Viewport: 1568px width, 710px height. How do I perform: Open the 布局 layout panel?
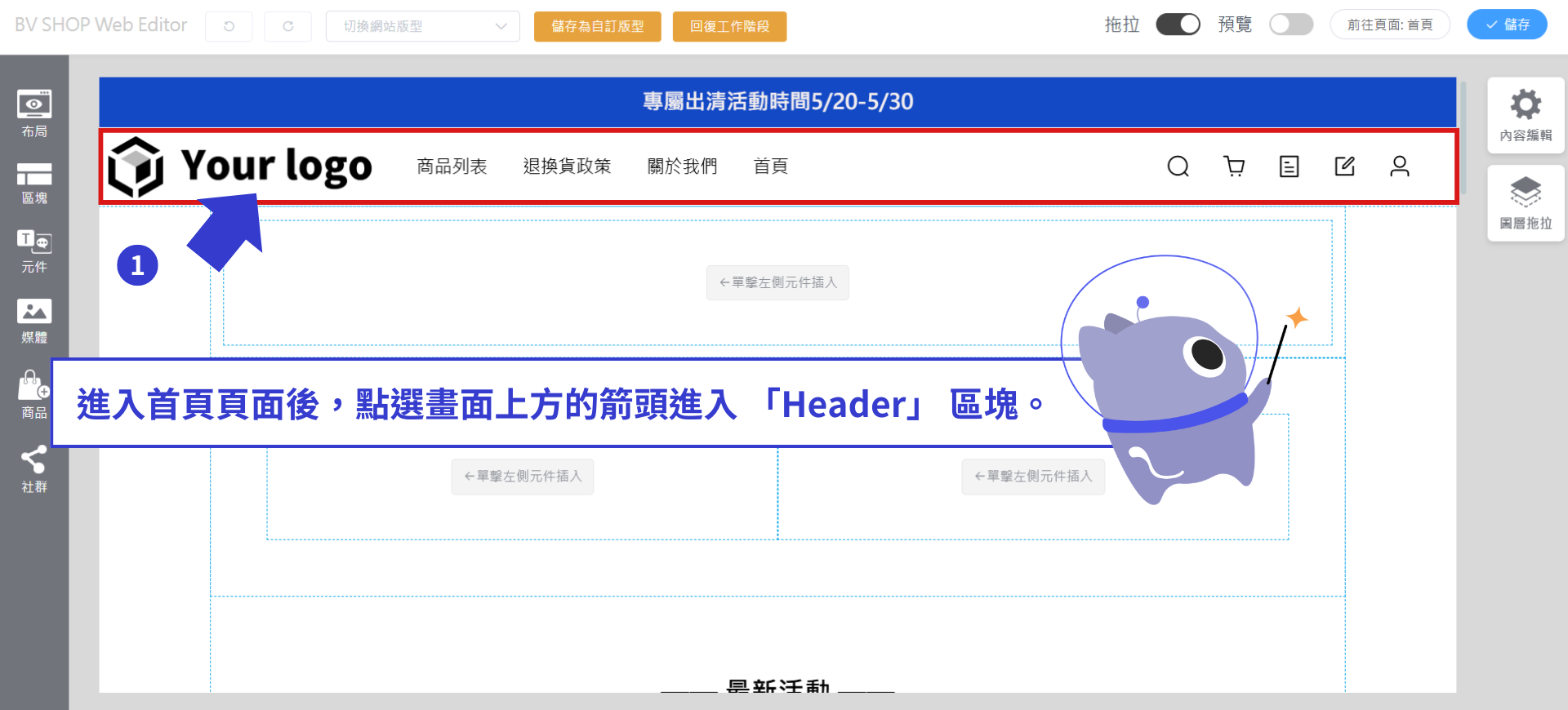tap(34, 113)
